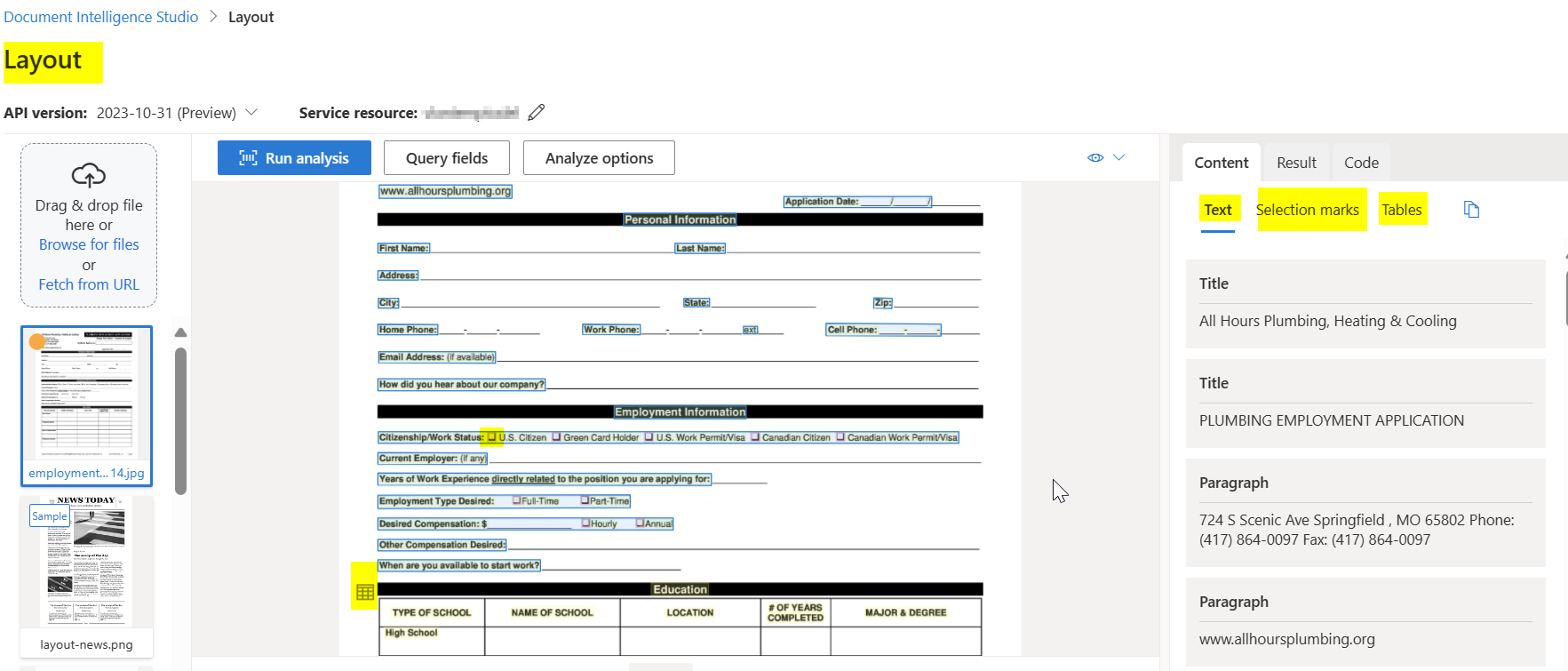Click the U.S. Citizen checkbox in document
This screenshot has height=671, width=1568.
pos(491,436)
